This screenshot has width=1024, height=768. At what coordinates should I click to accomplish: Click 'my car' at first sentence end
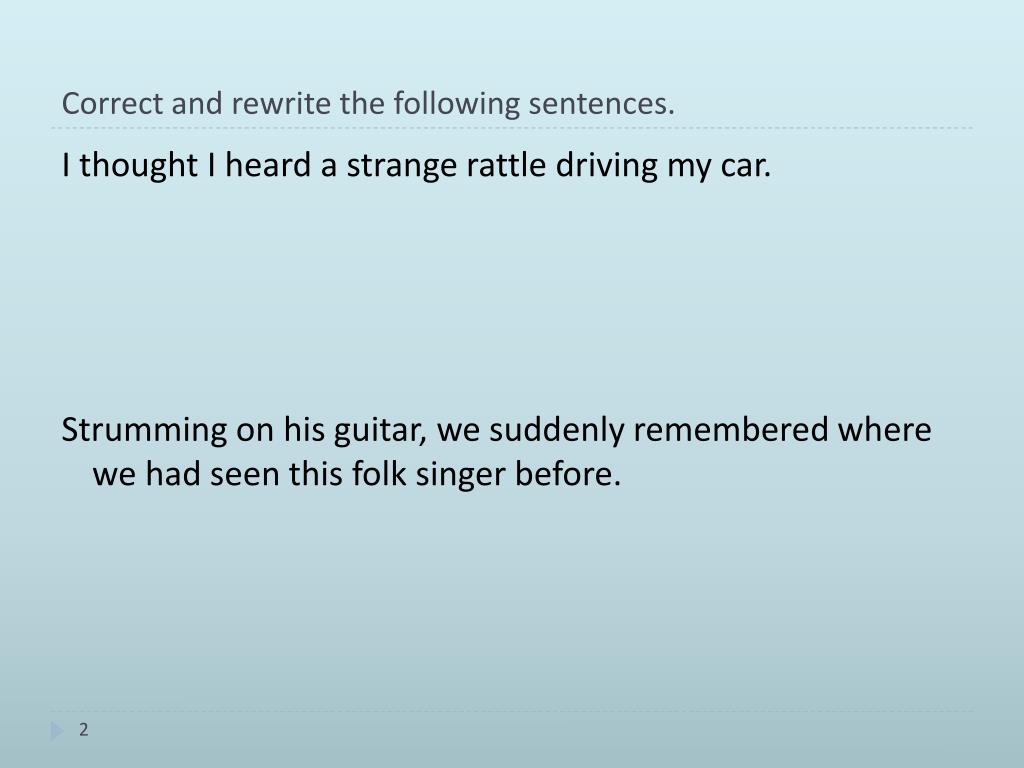pyautogui.click(x=717, y=166)
